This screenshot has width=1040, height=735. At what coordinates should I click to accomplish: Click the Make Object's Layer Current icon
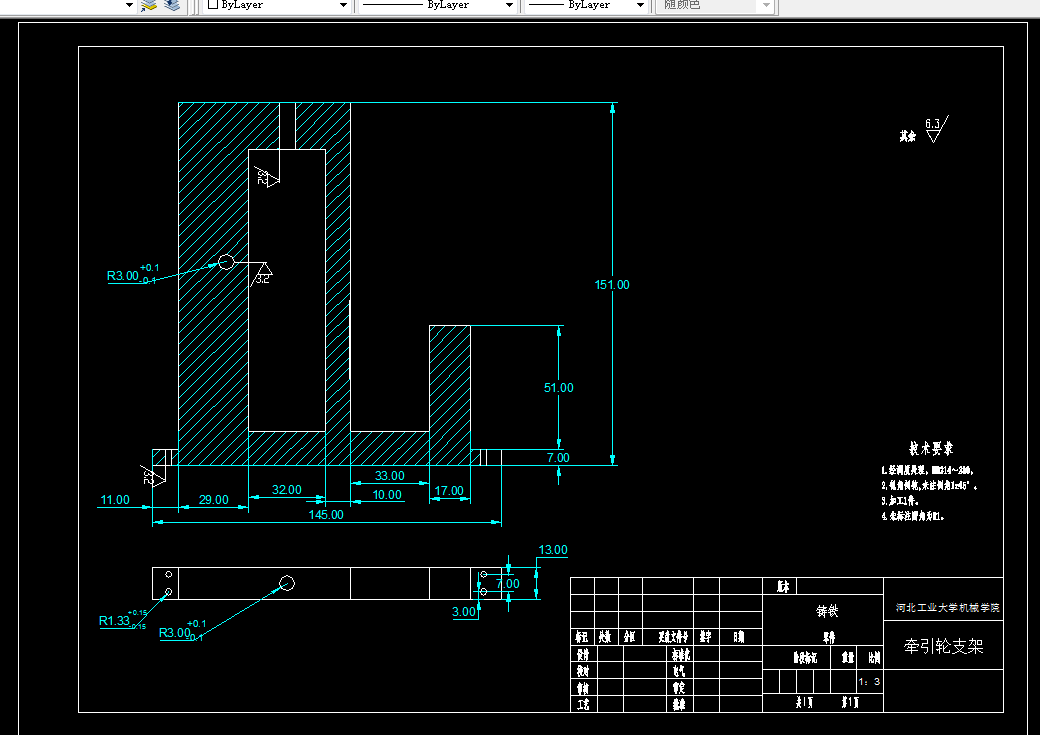click(149, 5)
